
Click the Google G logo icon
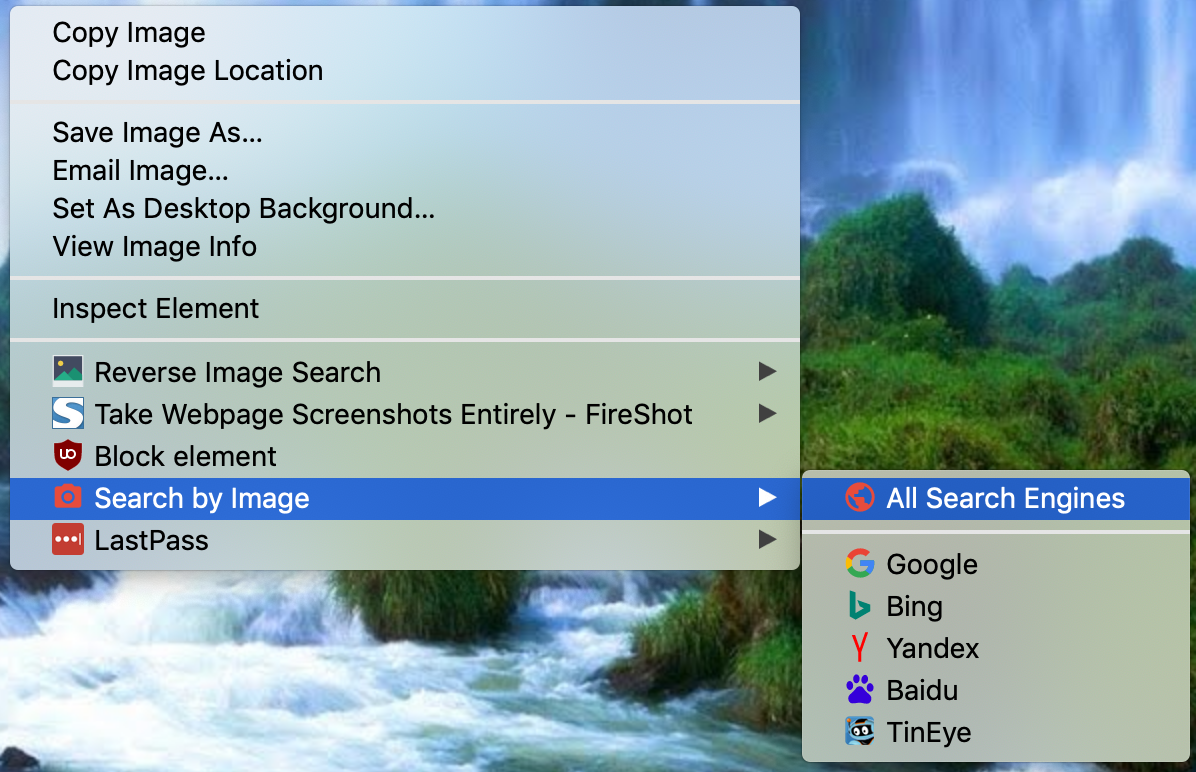point(859,564)
